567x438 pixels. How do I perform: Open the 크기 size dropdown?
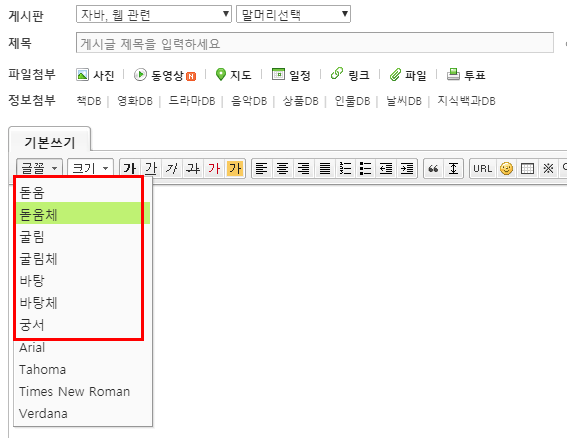(x=90, y=169)
